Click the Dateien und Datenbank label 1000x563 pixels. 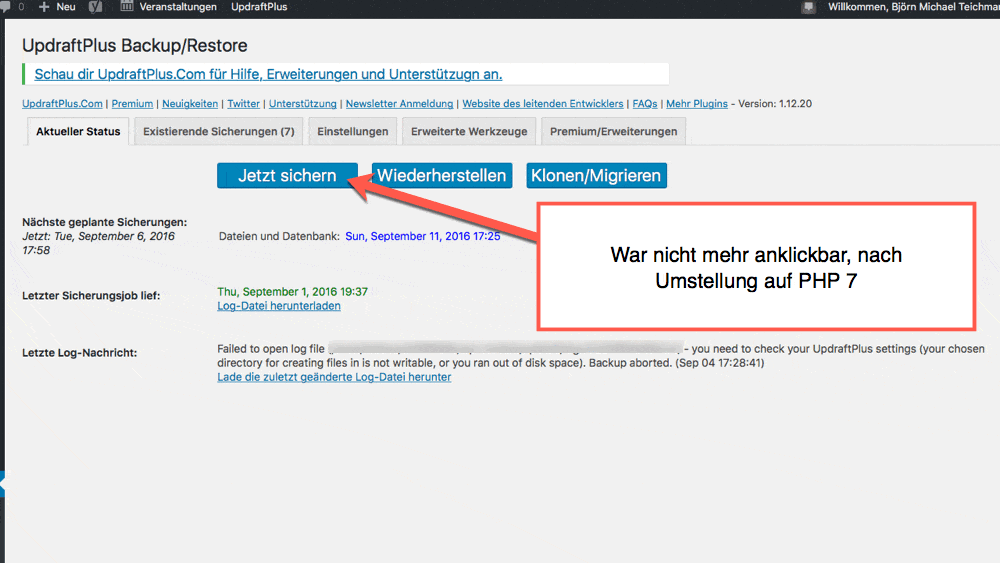(279, 236)
